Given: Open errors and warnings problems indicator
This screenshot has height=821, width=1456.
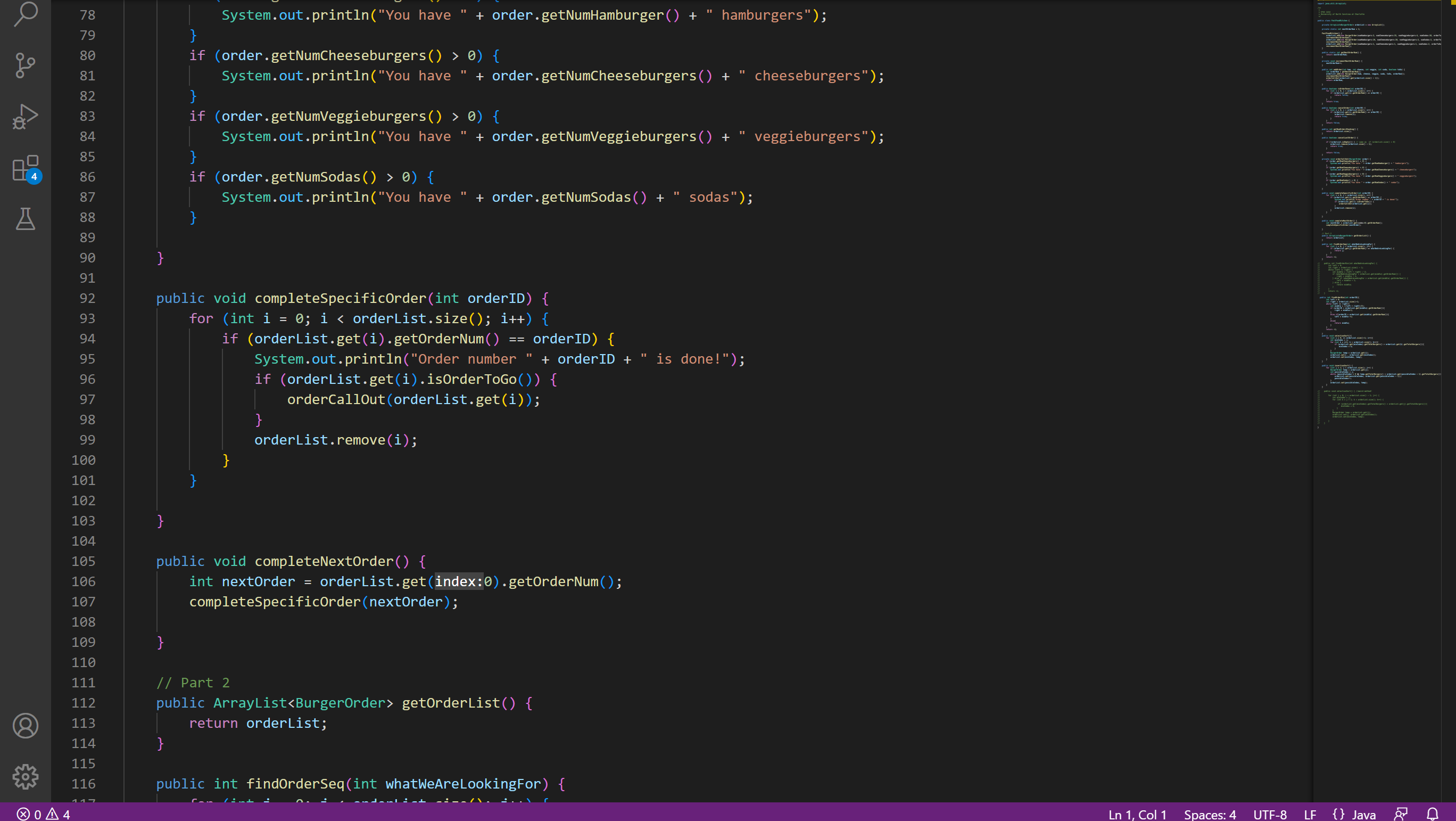Looking at the screenshot, I should tap(43, 814).
